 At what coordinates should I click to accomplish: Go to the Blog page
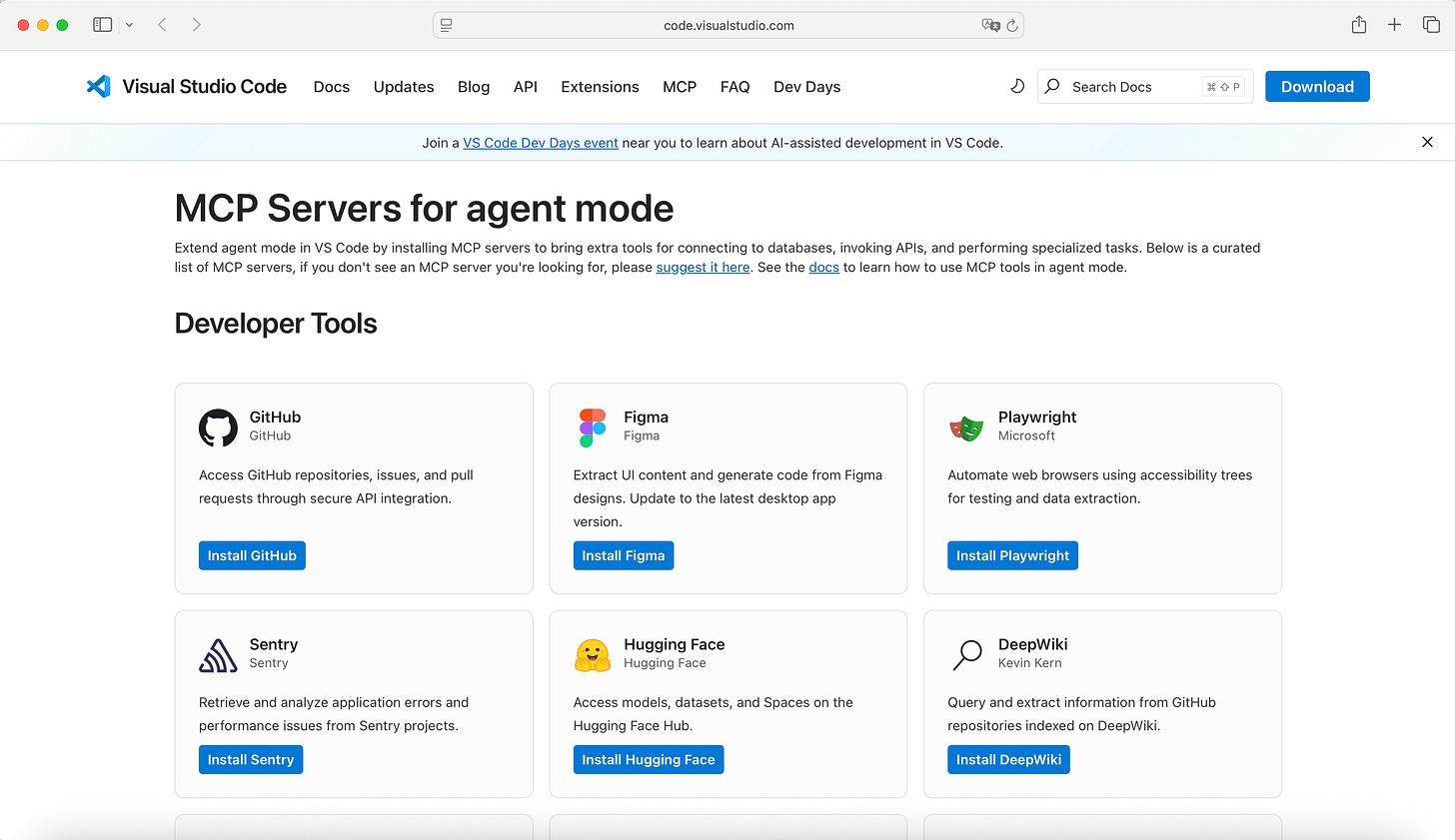(x=474, y=87)
